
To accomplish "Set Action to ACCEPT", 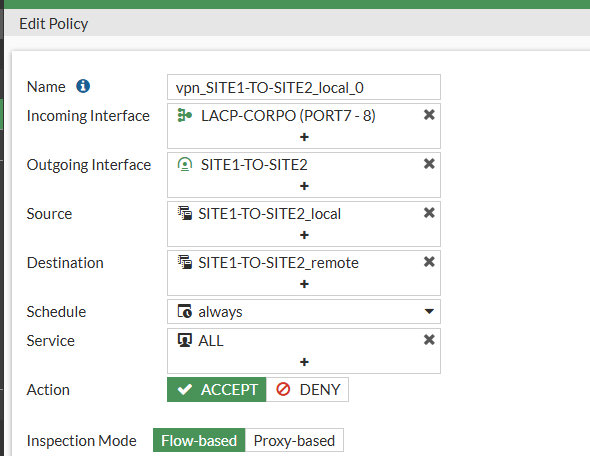I will (217, 389).
